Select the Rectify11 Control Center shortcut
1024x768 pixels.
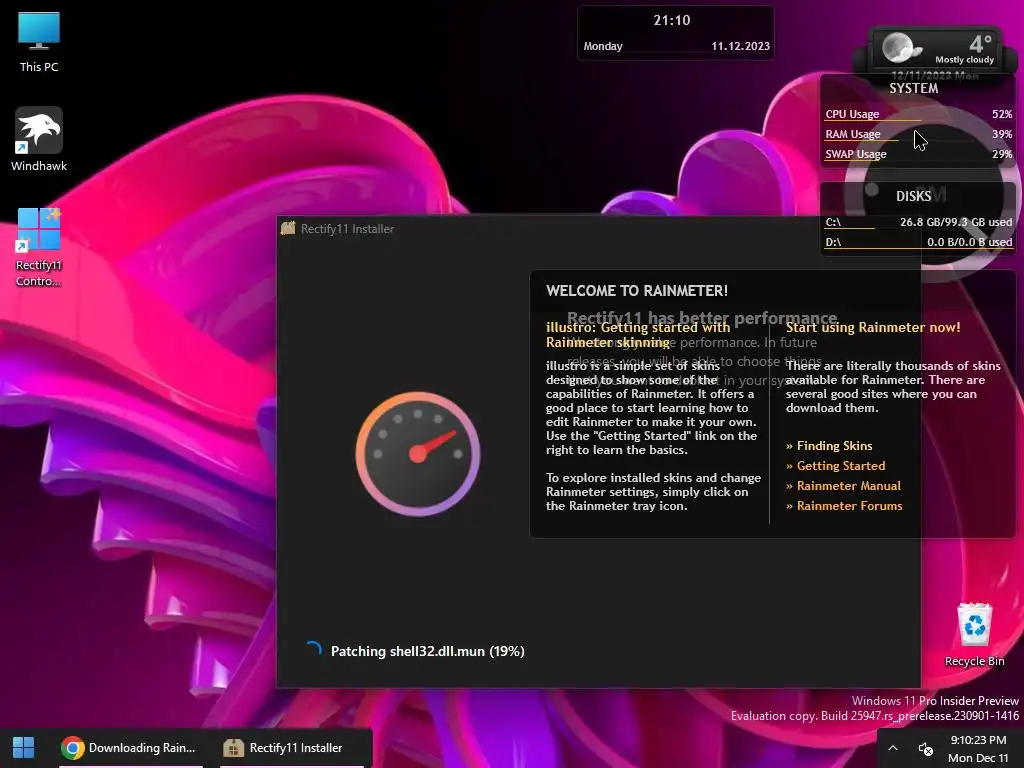point(39,247)
